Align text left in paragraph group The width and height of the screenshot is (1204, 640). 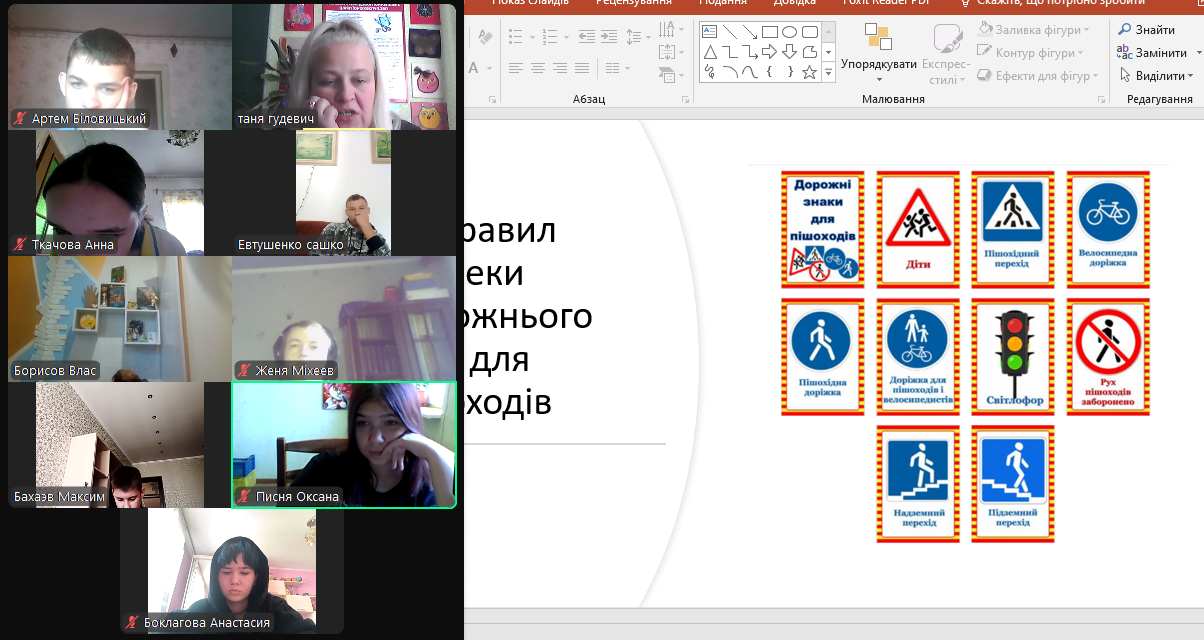tap(516, 68)
